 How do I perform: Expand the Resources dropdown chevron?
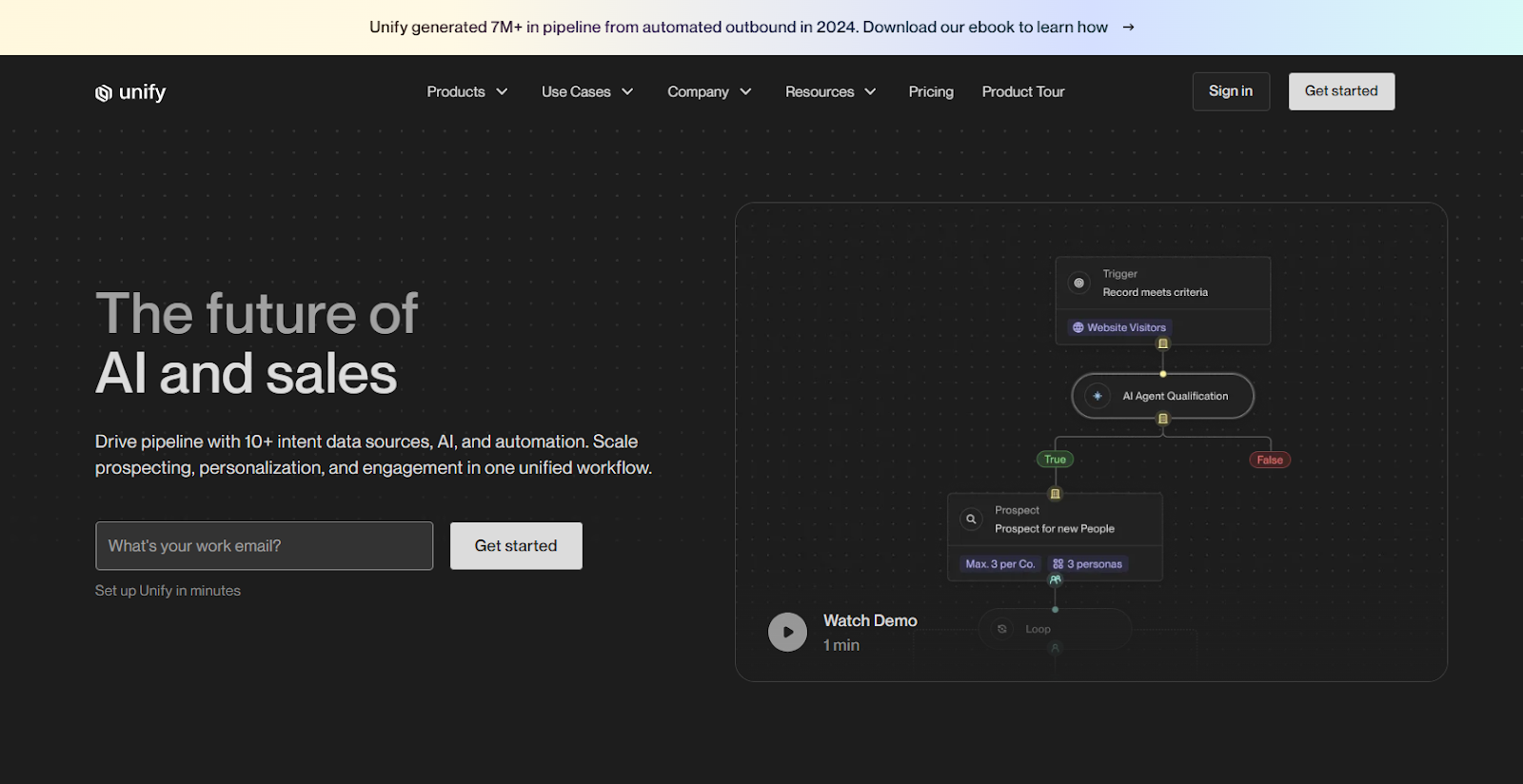870,92
